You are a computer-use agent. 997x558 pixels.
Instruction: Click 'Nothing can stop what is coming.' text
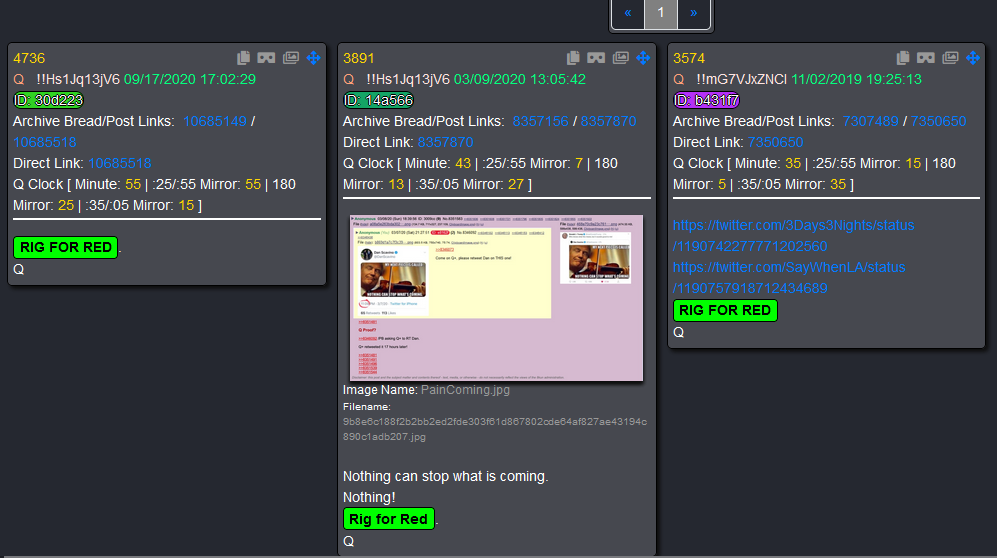[x=445, y=477]
